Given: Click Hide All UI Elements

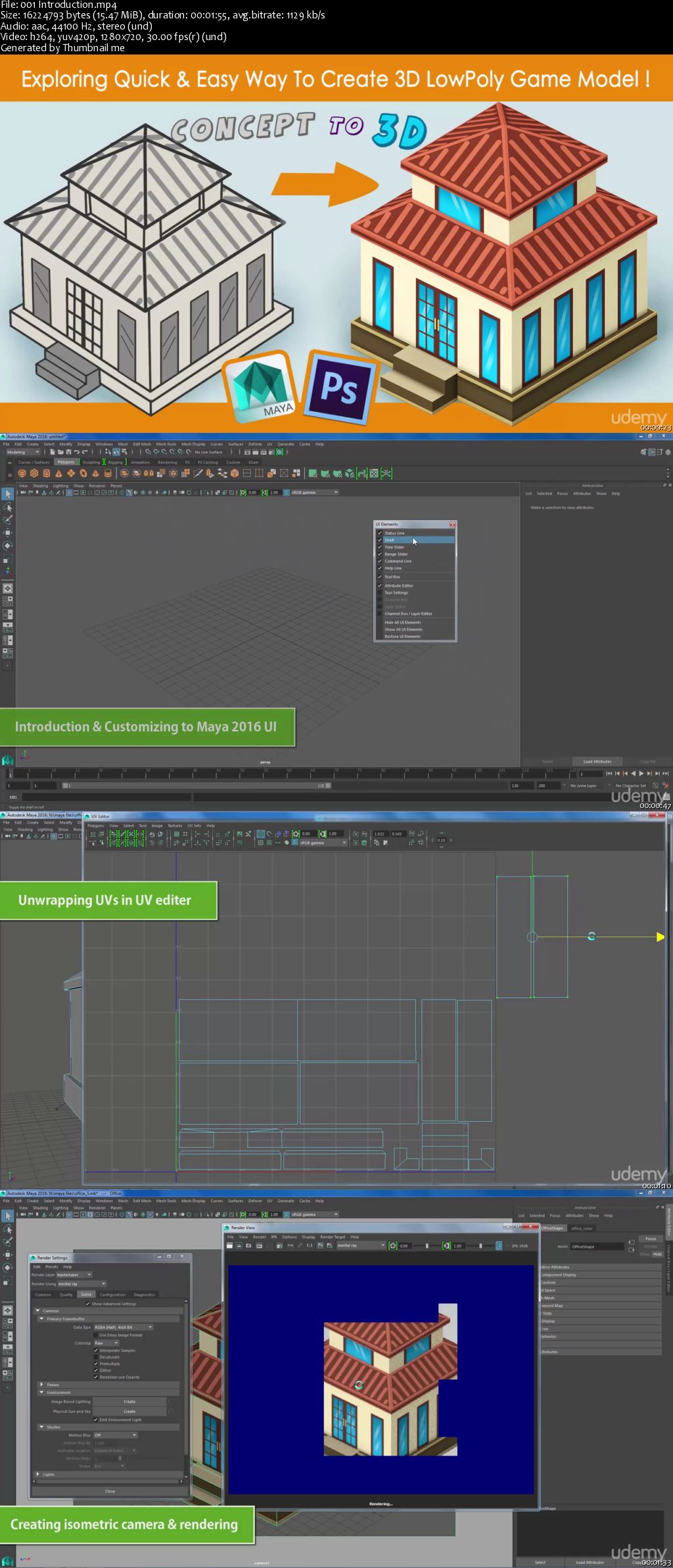Looking at the screenshot, I should point(403,622).
